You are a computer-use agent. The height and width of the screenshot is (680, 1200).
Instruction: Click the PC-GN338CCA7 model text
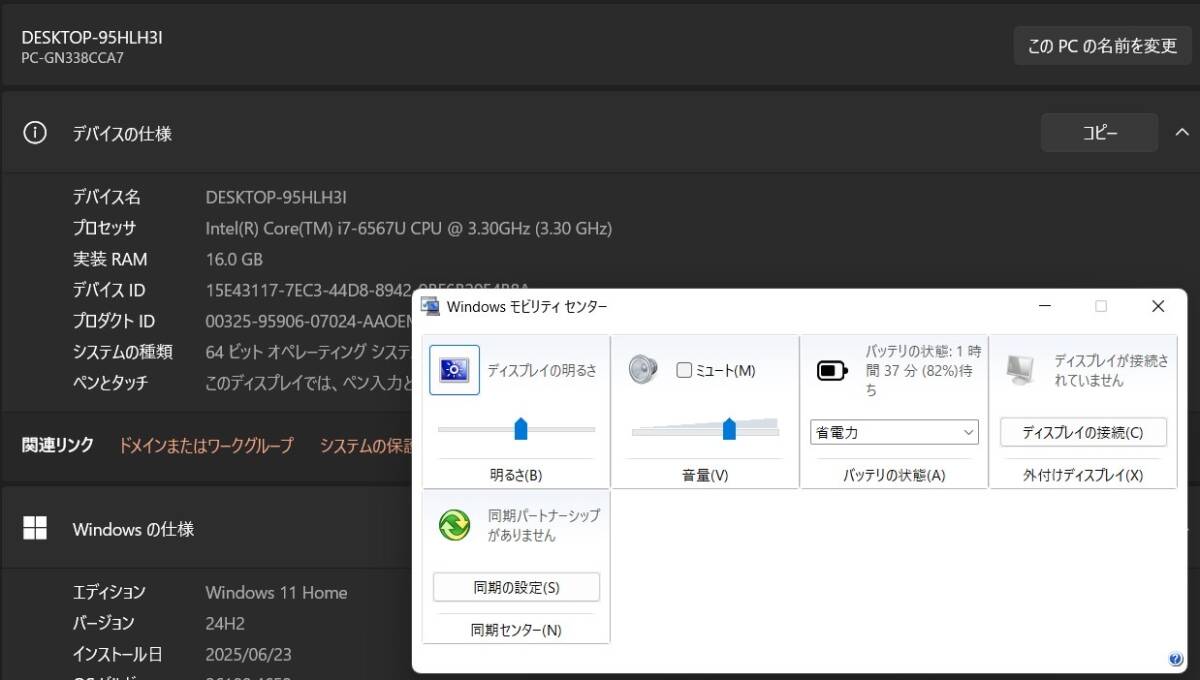click(x=72, y=57)
